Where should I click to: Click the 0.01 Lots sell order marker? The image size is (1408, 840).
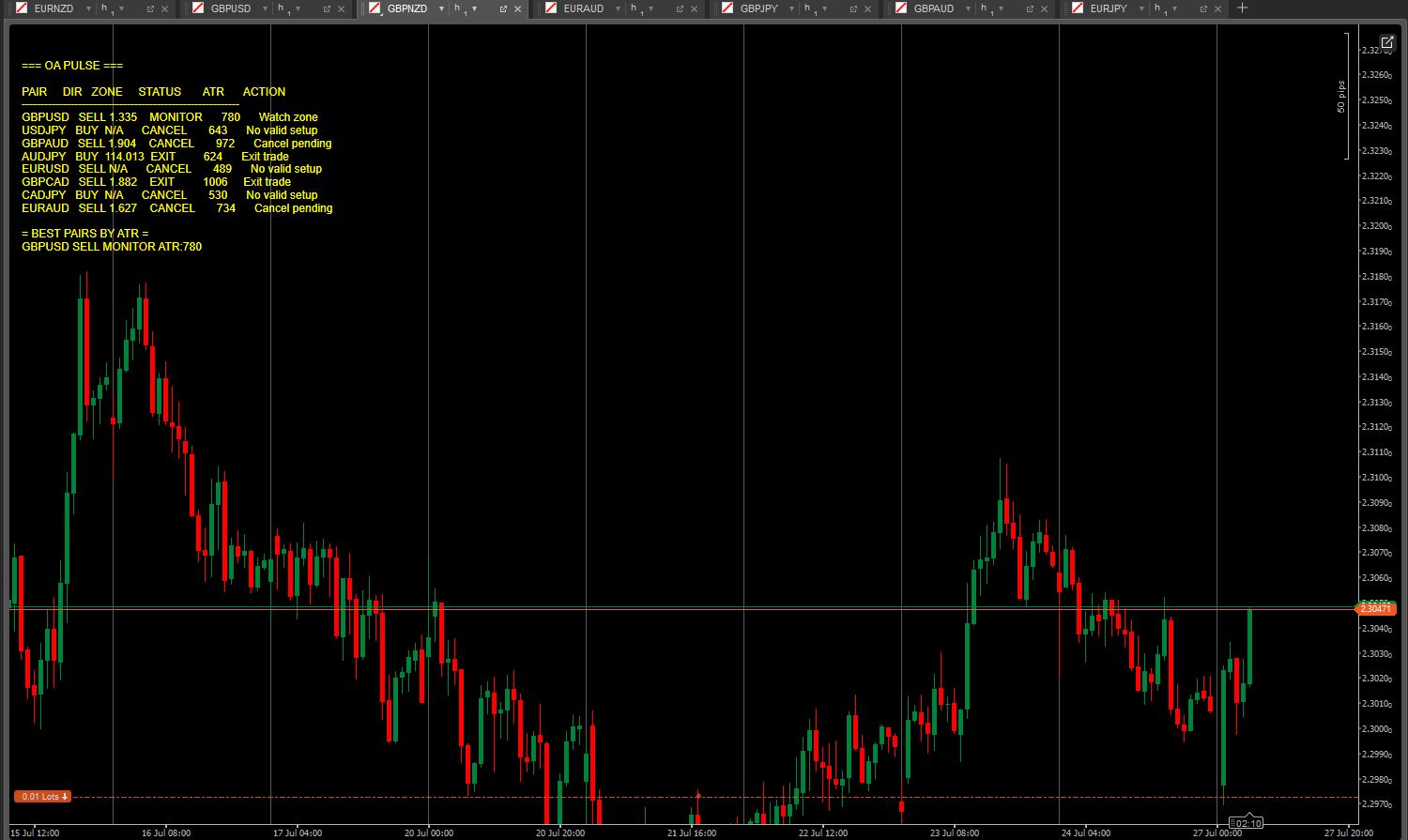(42, 797)
